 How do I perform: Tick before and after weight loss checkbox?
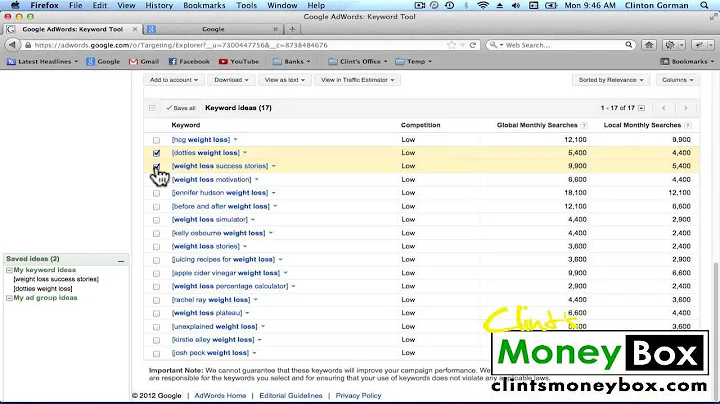tap(157, 207)
